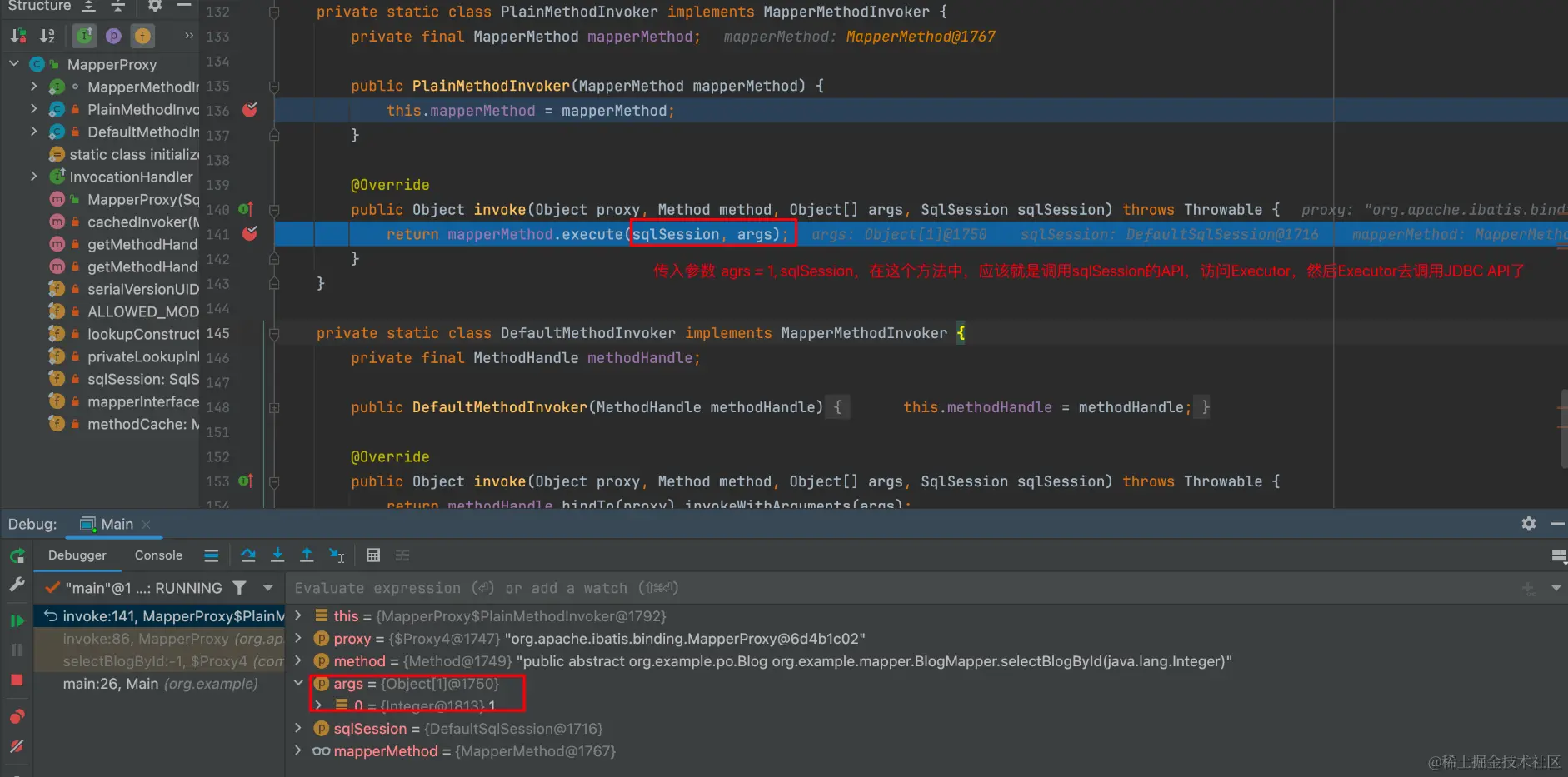Open View Breakpoints icon

tap(17, 716)
